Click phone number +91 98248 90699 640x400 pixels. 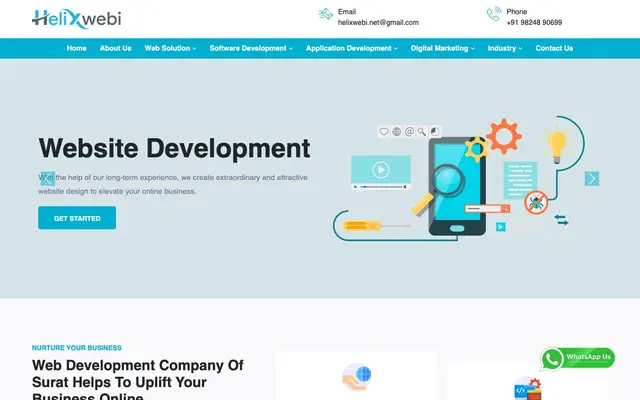534,22
